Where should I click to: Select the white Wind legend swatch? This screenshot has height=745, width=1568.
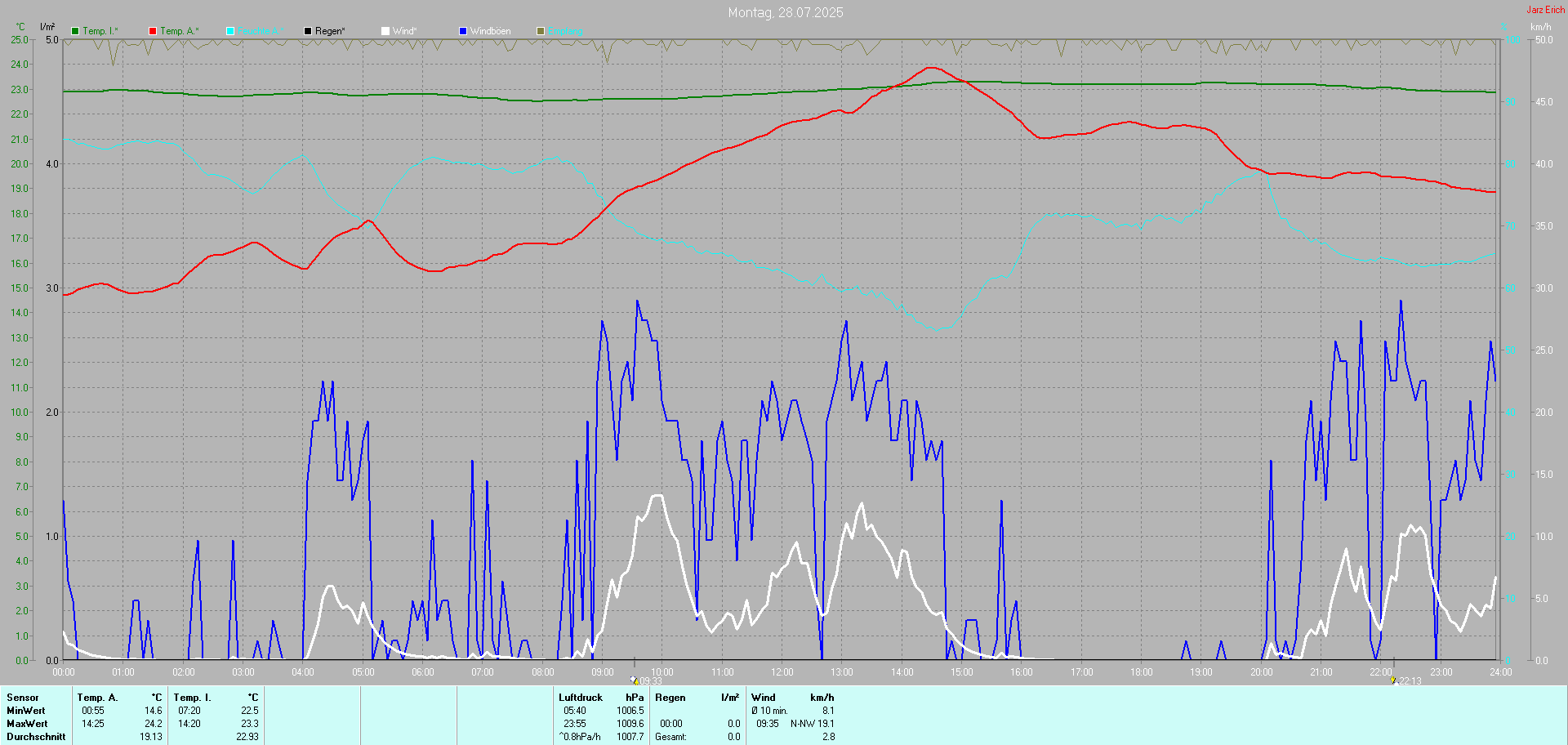tap(385, 31)
